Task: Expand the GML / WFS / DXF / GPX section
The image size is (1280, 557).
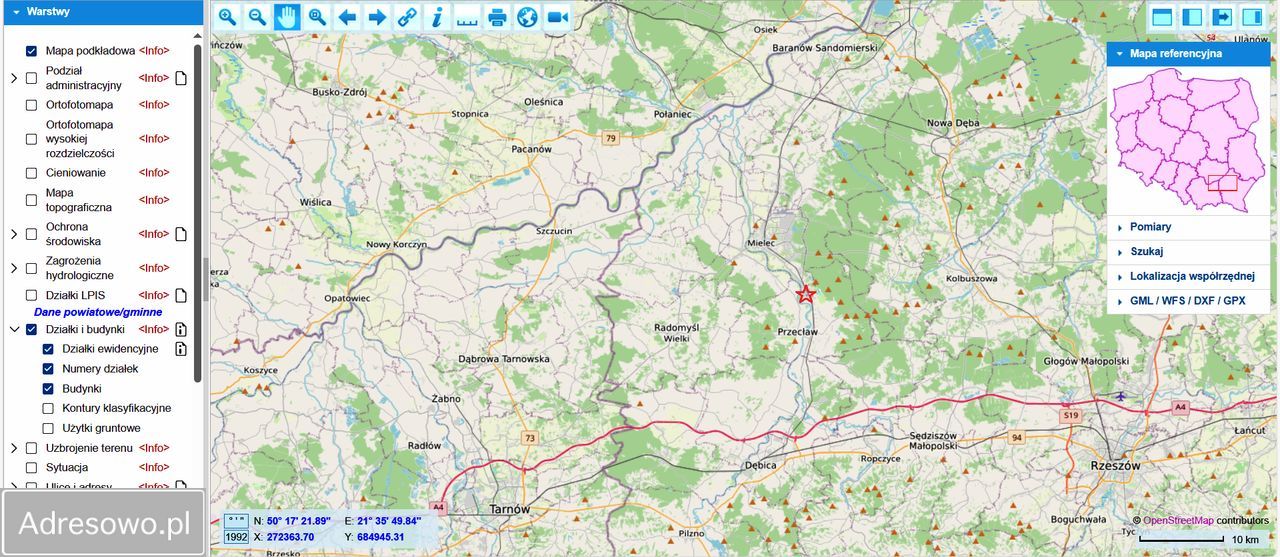Action: point(1188,301)
